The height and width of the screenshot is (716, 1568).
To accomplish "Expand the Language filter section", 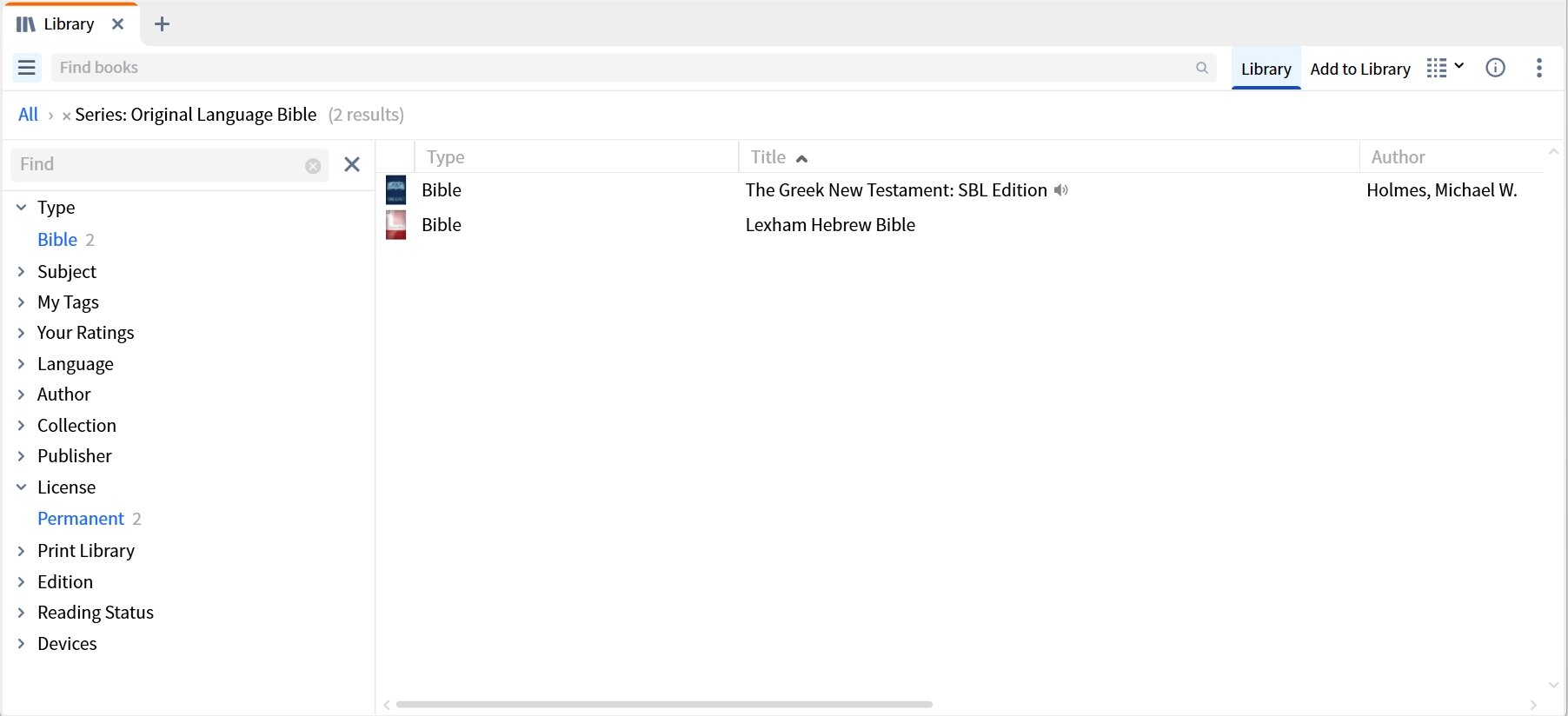I will click(22, 364).
